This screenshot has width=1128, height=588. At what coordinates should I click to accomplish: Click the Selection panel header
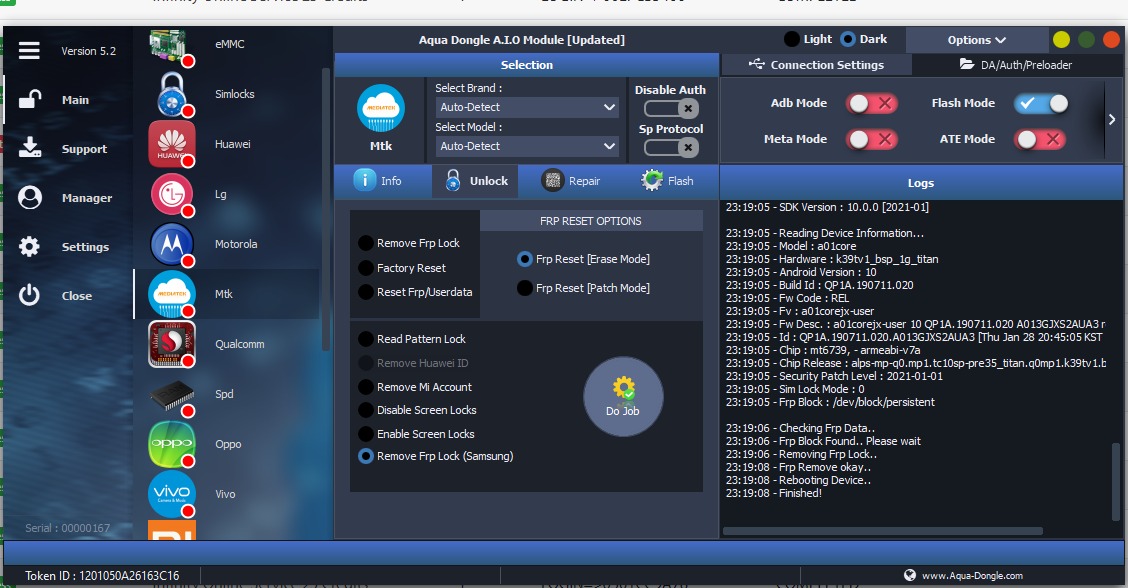[x=527, y=65]
